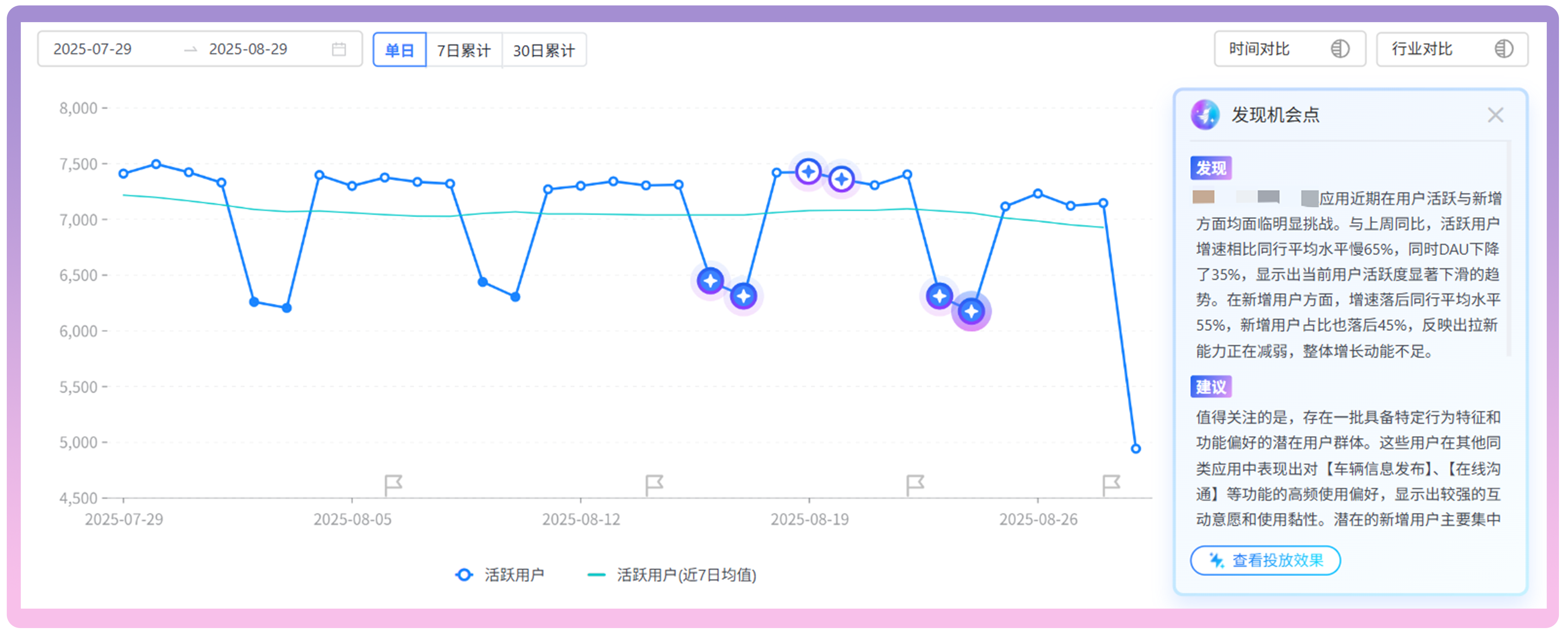Click the start date 2025-07-29 field
Viewport: 1568px width, 638px height.
(93, 49)
